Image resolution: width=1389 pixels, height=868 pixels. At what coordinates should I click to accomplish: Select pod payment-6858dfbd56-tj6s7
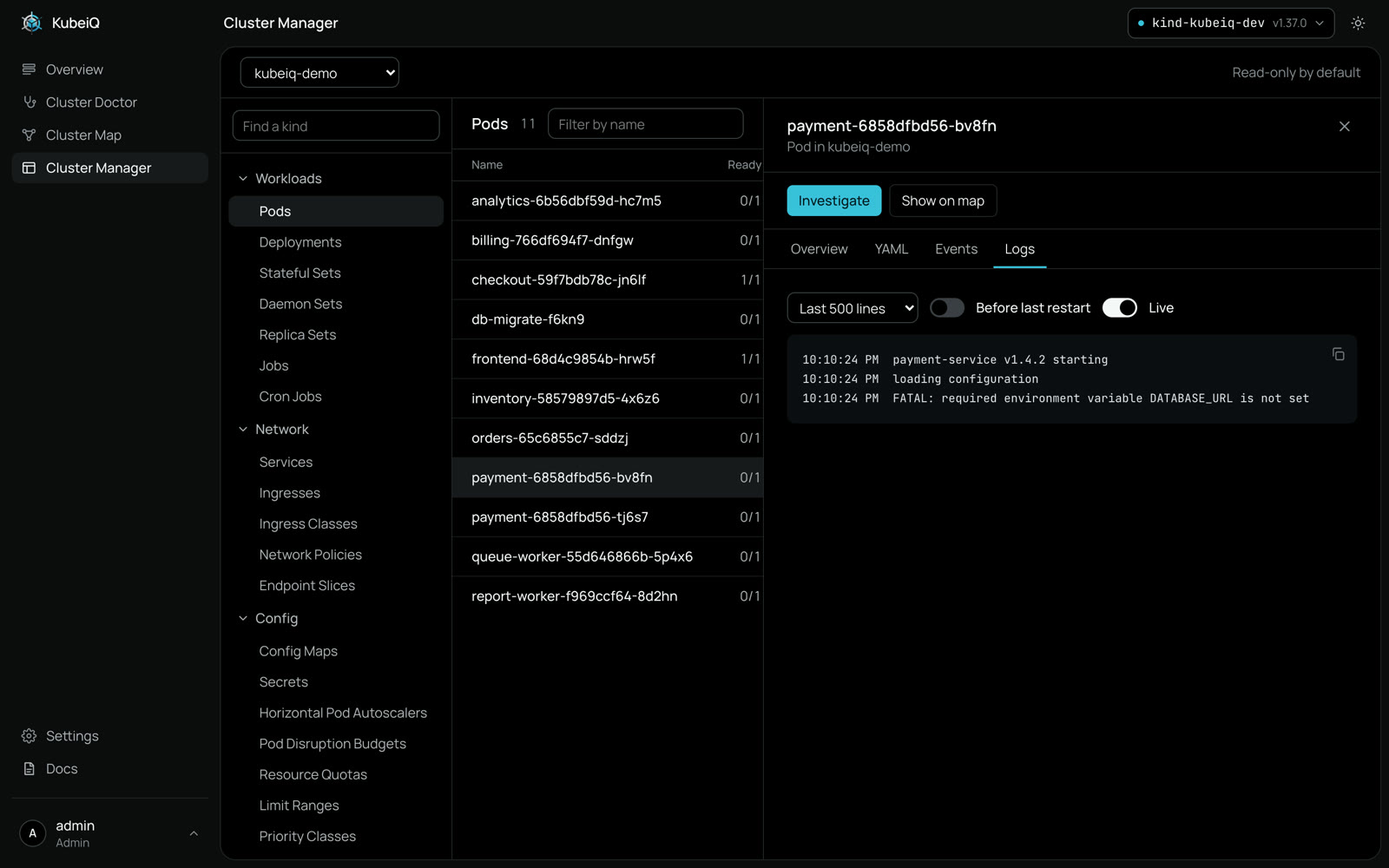pos(608,517)
